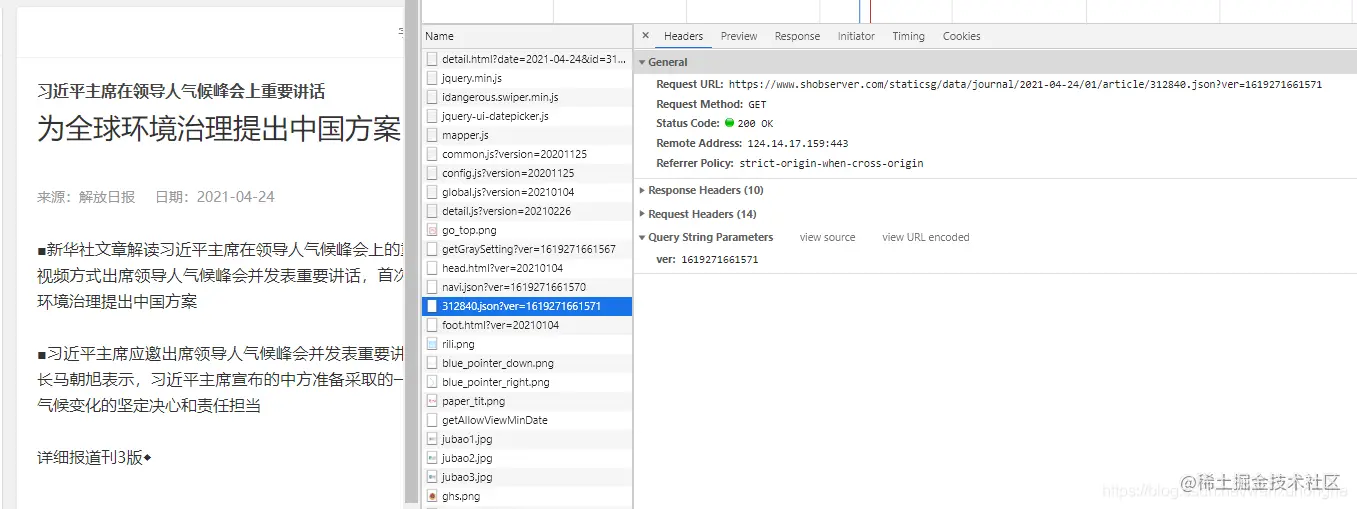Select the getGraySetting request
The width and height of the screenshot is (1357, 509).
[x=527, y=249]
